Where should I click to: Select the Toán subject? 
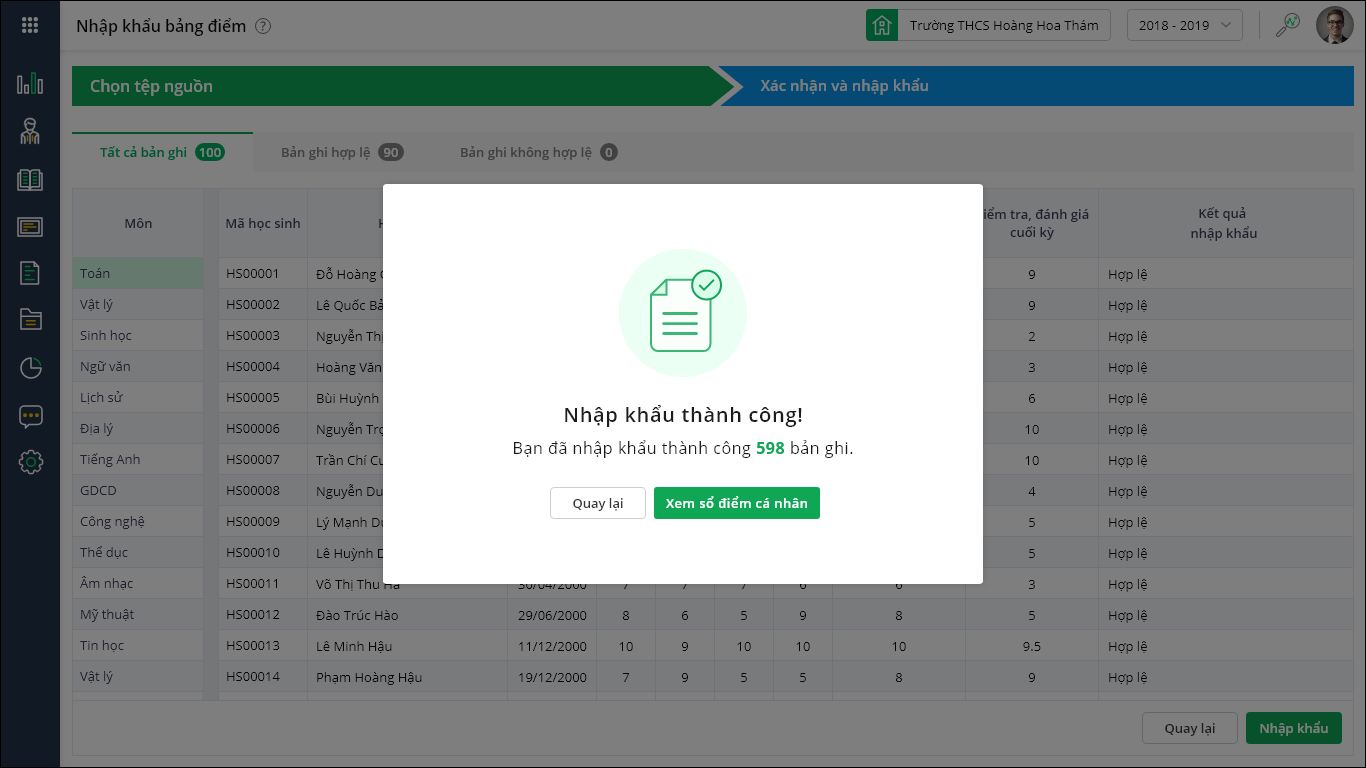point(138,274)
